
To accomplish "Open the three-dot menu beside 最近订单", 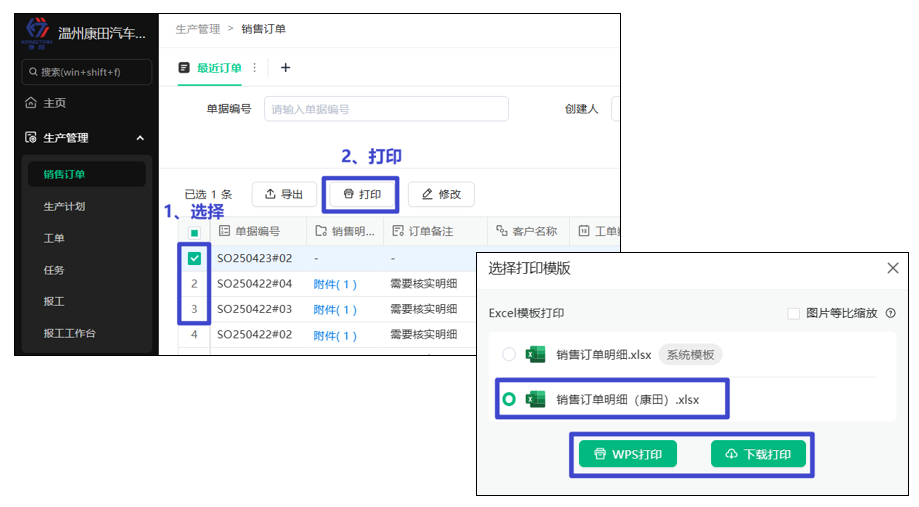I will point(254,68).
